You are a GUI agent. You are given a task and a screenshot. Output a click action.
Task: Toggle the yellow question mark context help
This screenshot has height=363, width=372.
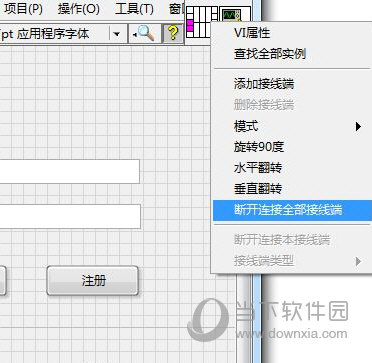173,34
